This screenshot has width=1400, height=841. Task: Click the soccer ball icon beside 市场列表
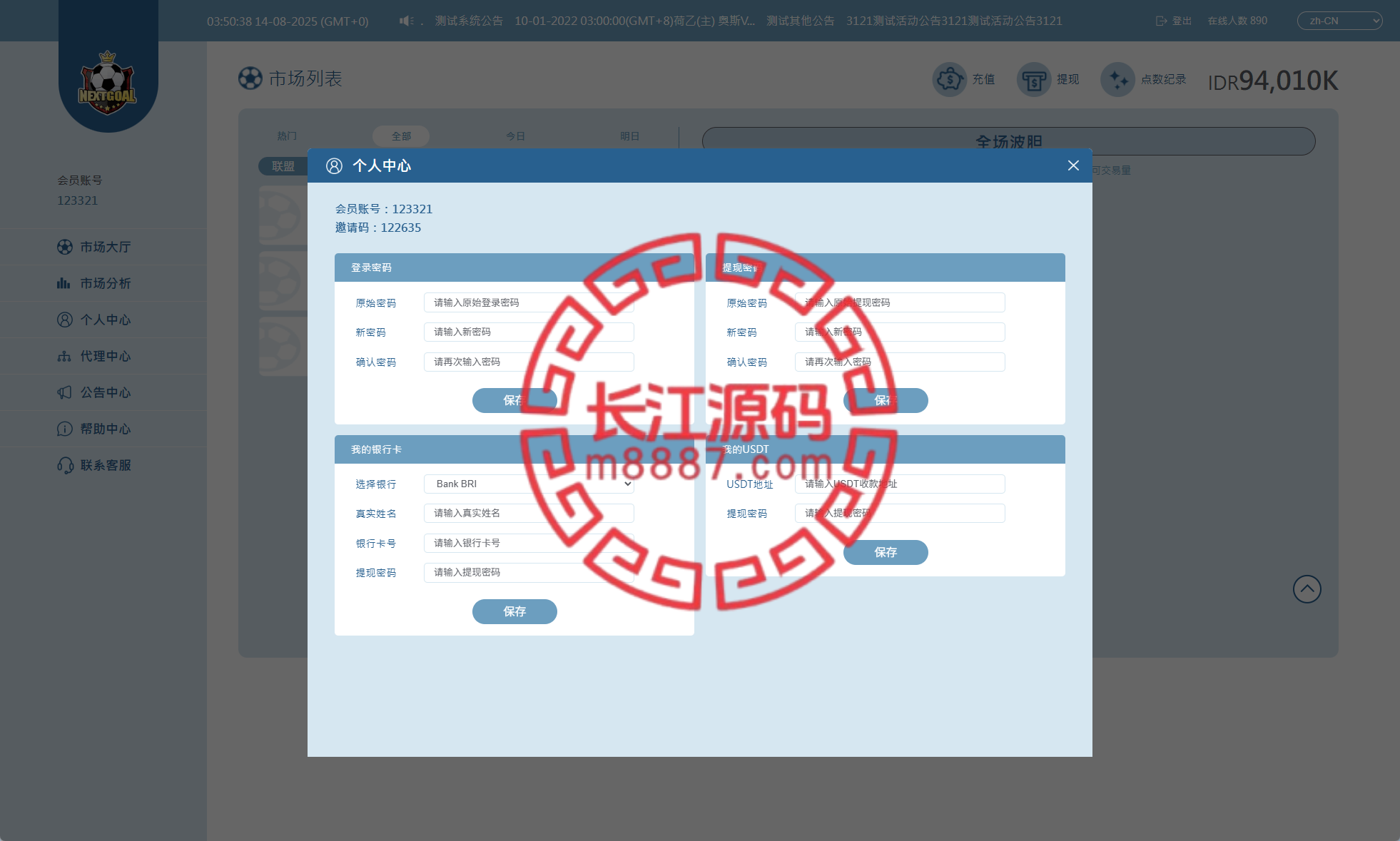(x=250, y=78)
